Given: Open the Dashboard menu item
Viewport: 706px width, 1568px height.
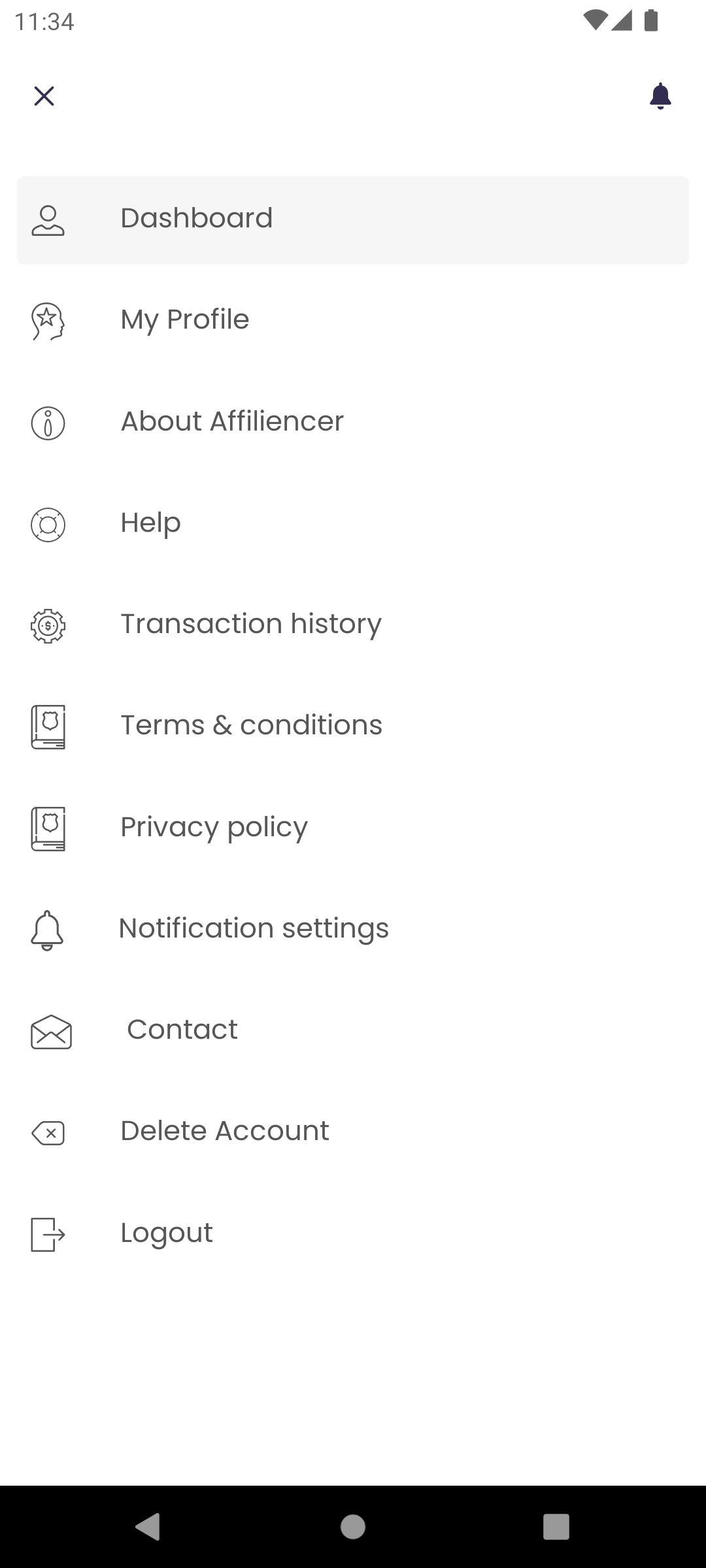Looking at the screenshot, I should click(353, 220).
